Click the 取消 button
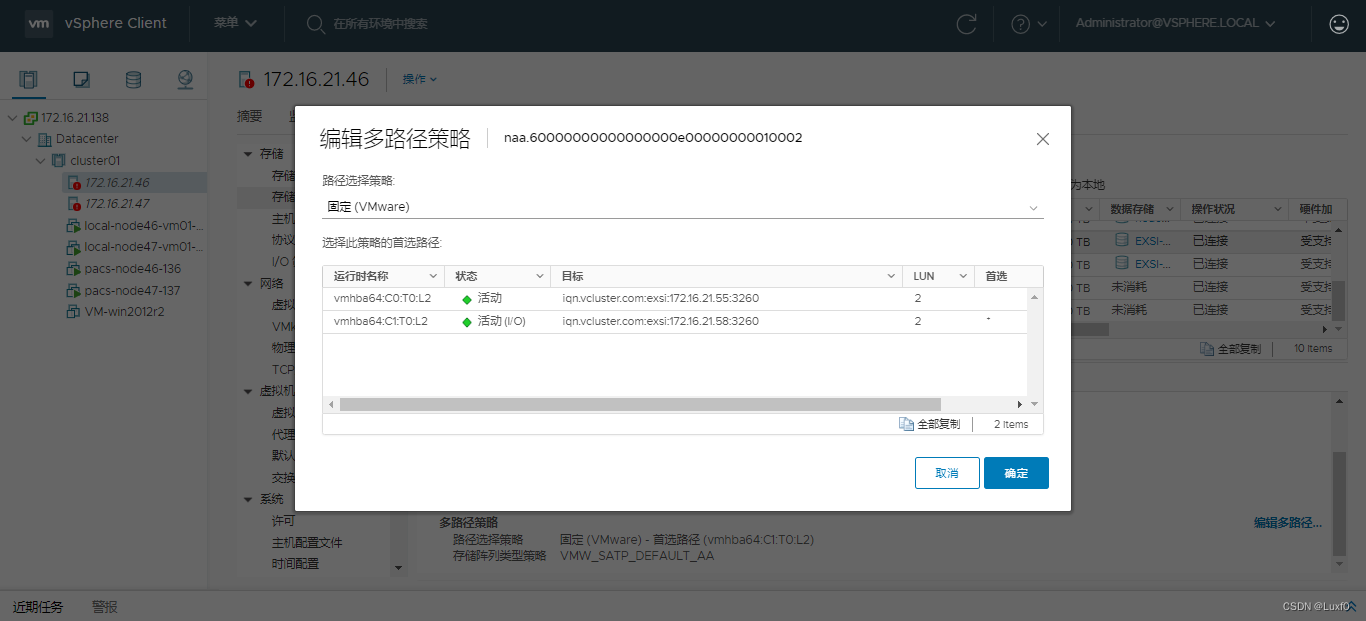Image resolution: width=1366 pixels, height=621 pixels. pyautogui.click(x=947, y=473)
